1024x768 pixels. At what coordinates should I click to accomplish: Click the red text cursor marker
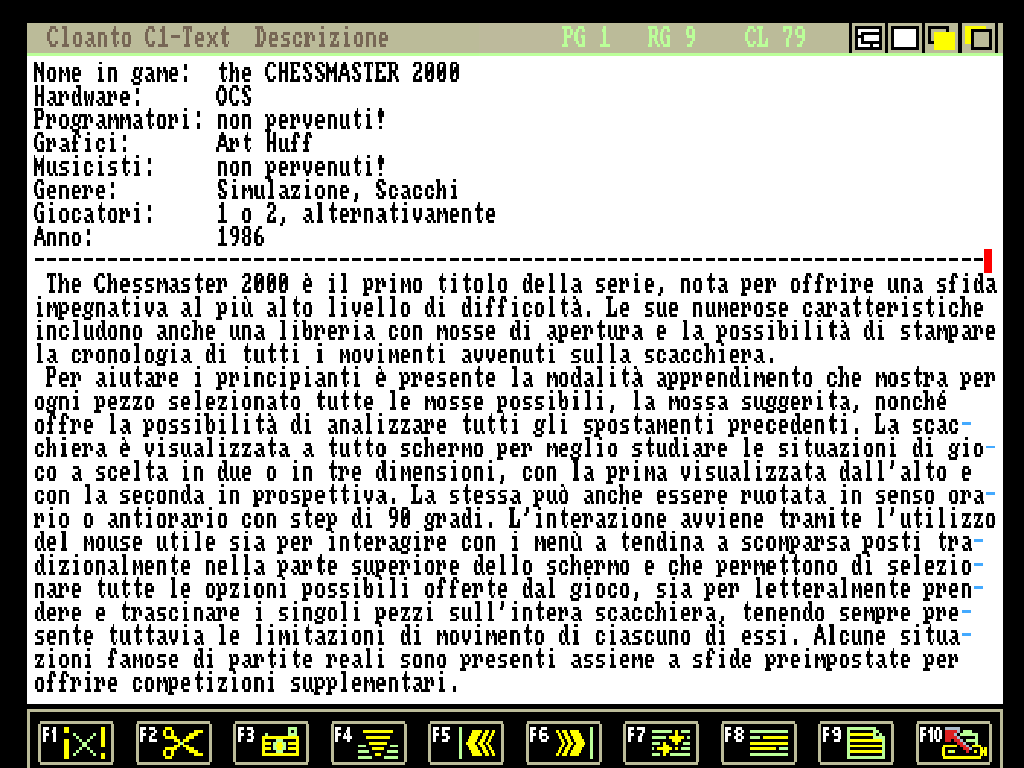coord(988,261)
